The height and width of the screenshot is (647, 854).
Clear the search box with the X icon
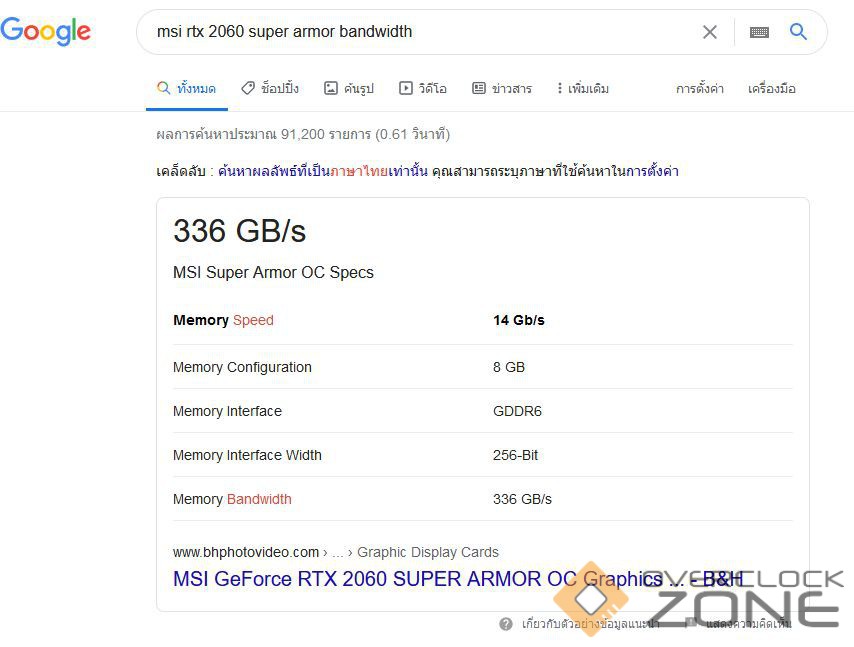point(710,32)
